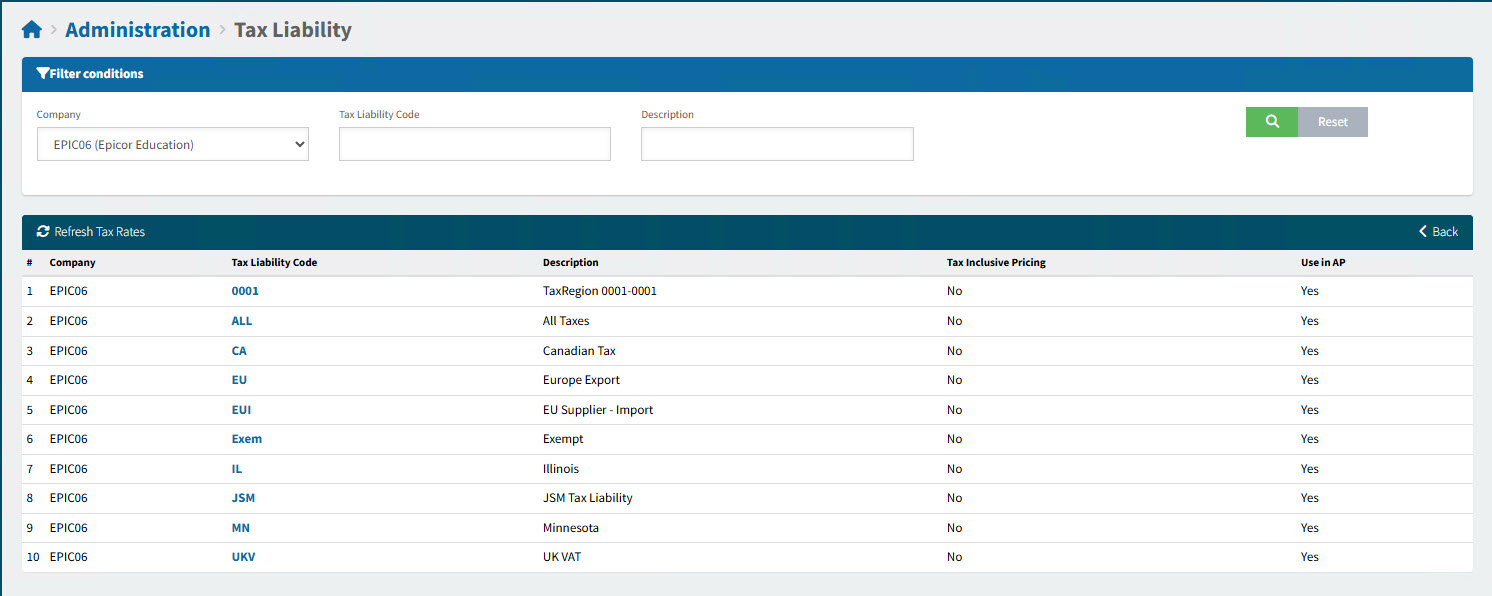Click the filter funnel icon on Filter conditions bar
This screenshot has width=1492, height=596.
(x=41, y=73)
